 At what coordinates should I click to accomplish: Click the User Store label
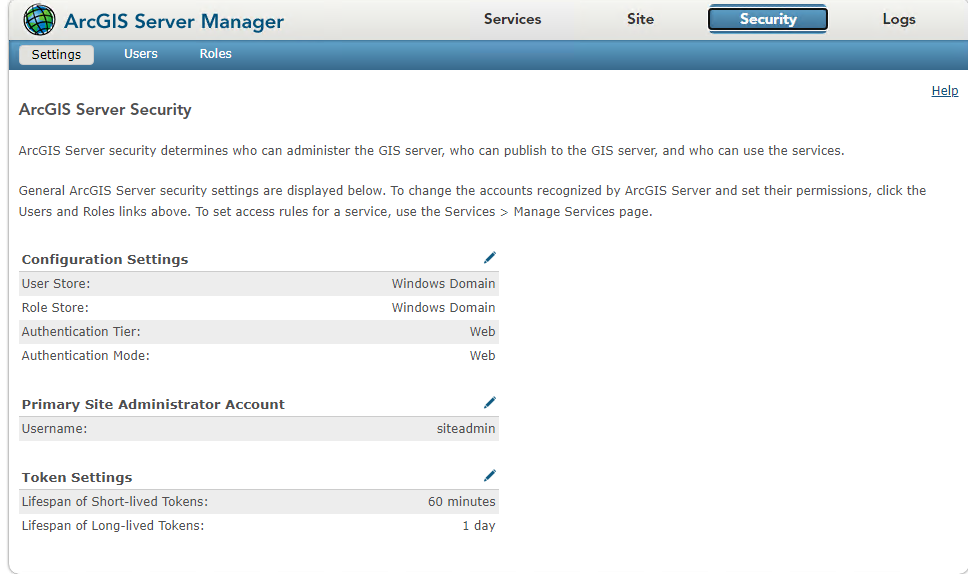tap(56, 283)
